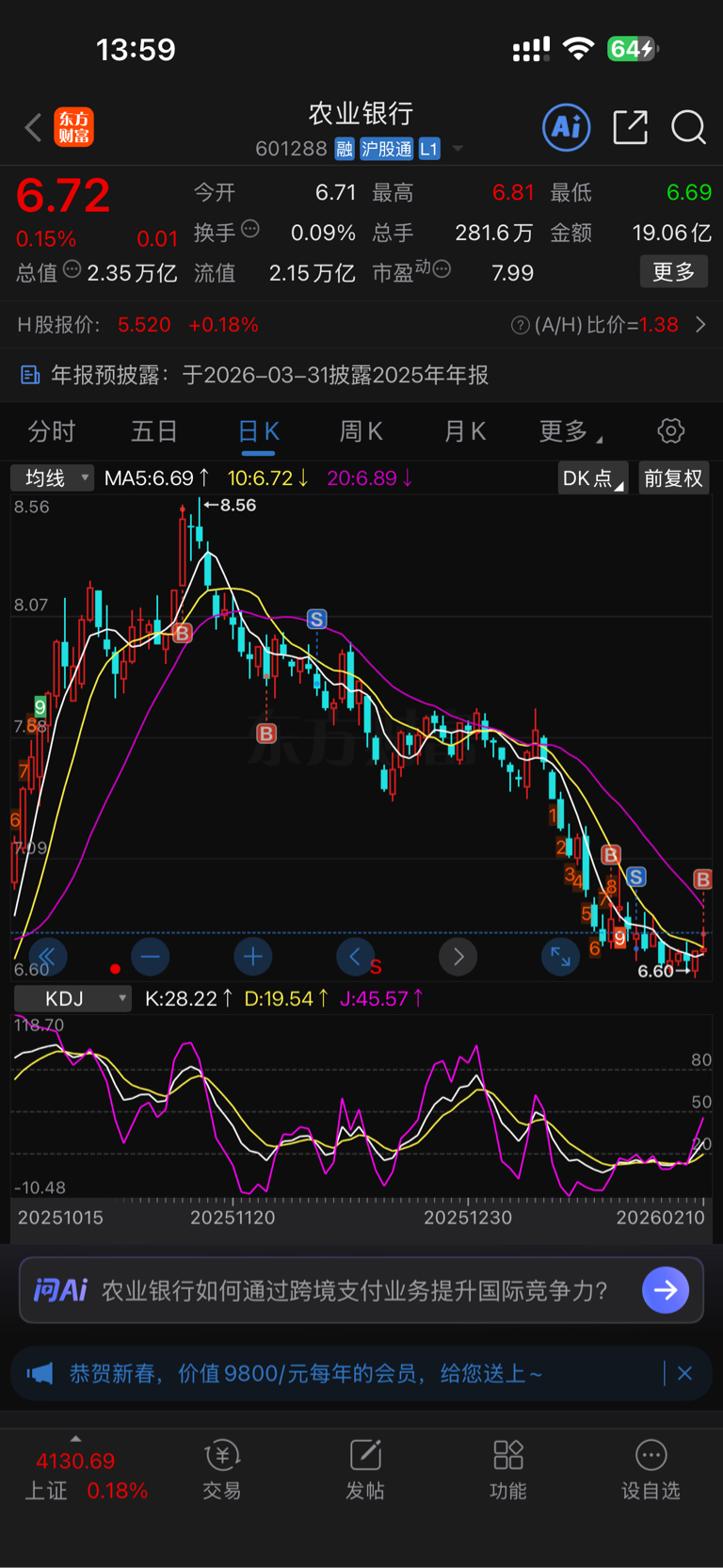Expand chart to fullscreen icon
This screenshot has height=1568, width=723.
click(x=560, y=958)
